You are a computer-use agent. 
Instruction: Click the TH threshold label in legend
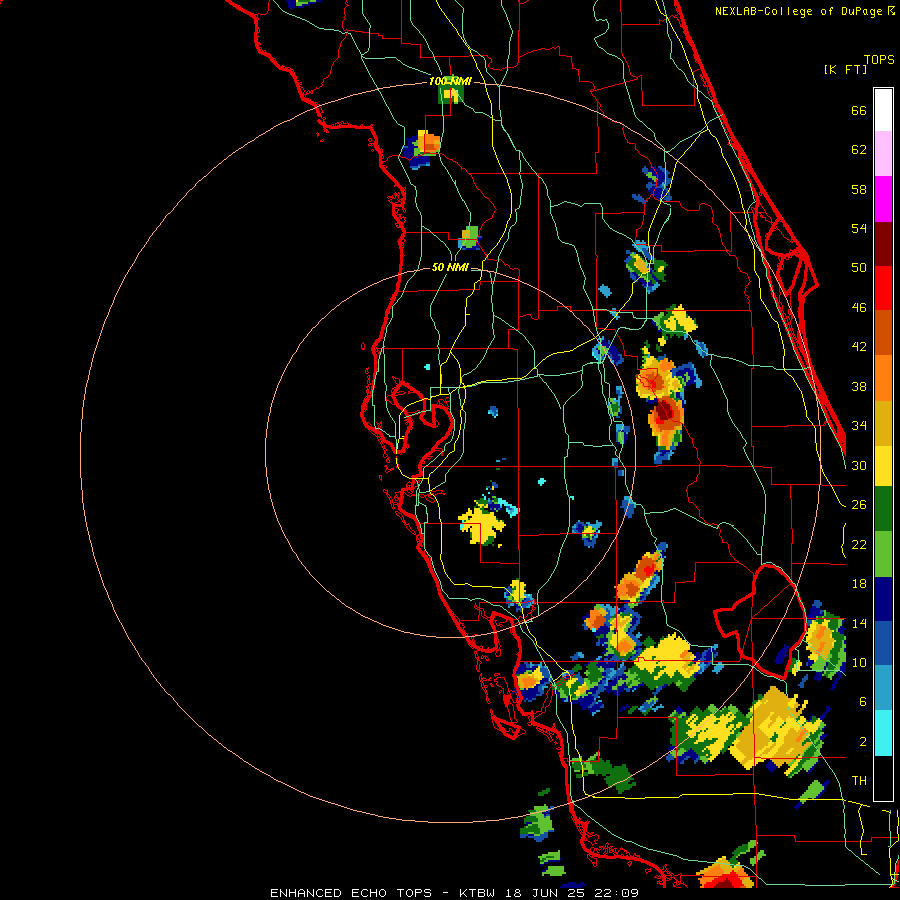(x=859, y=781)
